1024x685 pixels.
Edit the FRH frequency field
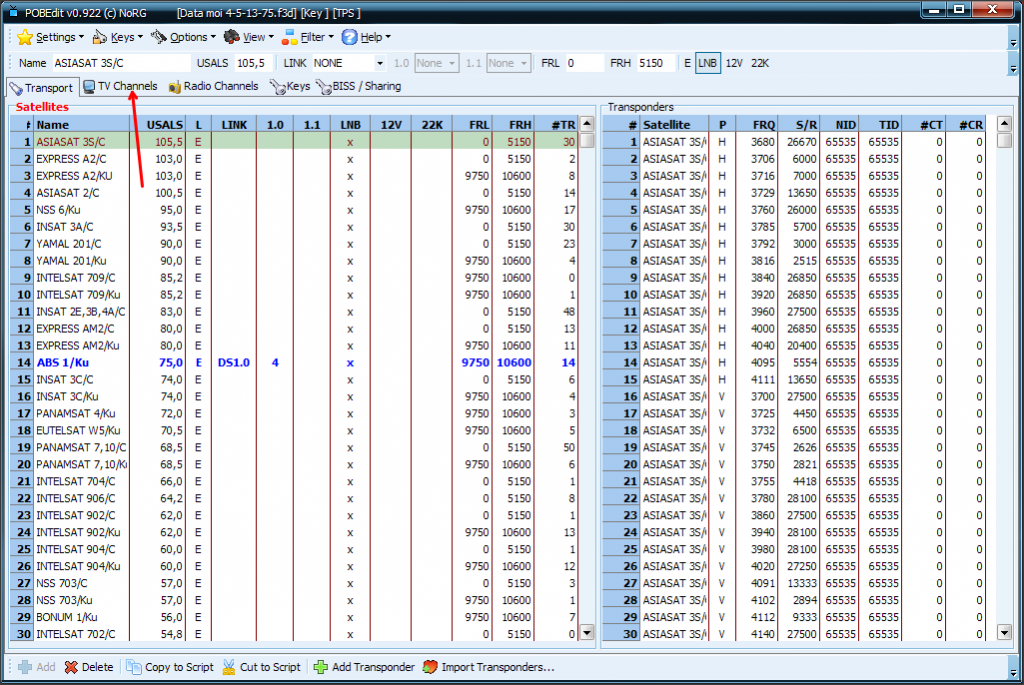(x=656, y=63)
